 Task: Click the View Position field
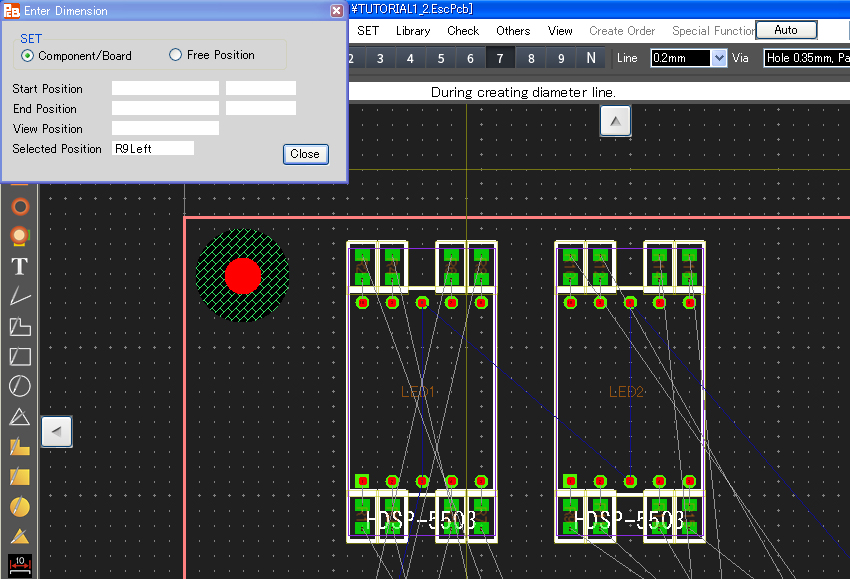(x=165, y=128)
